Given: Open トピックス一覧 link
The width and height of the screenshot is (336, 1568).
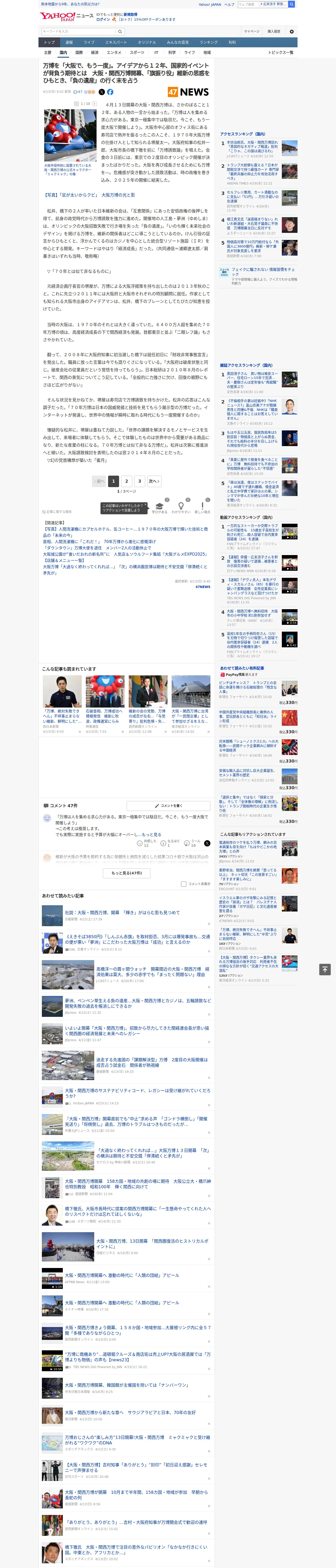Looking at the screenshot, I should pyautogui.click(x=281, y=52).
